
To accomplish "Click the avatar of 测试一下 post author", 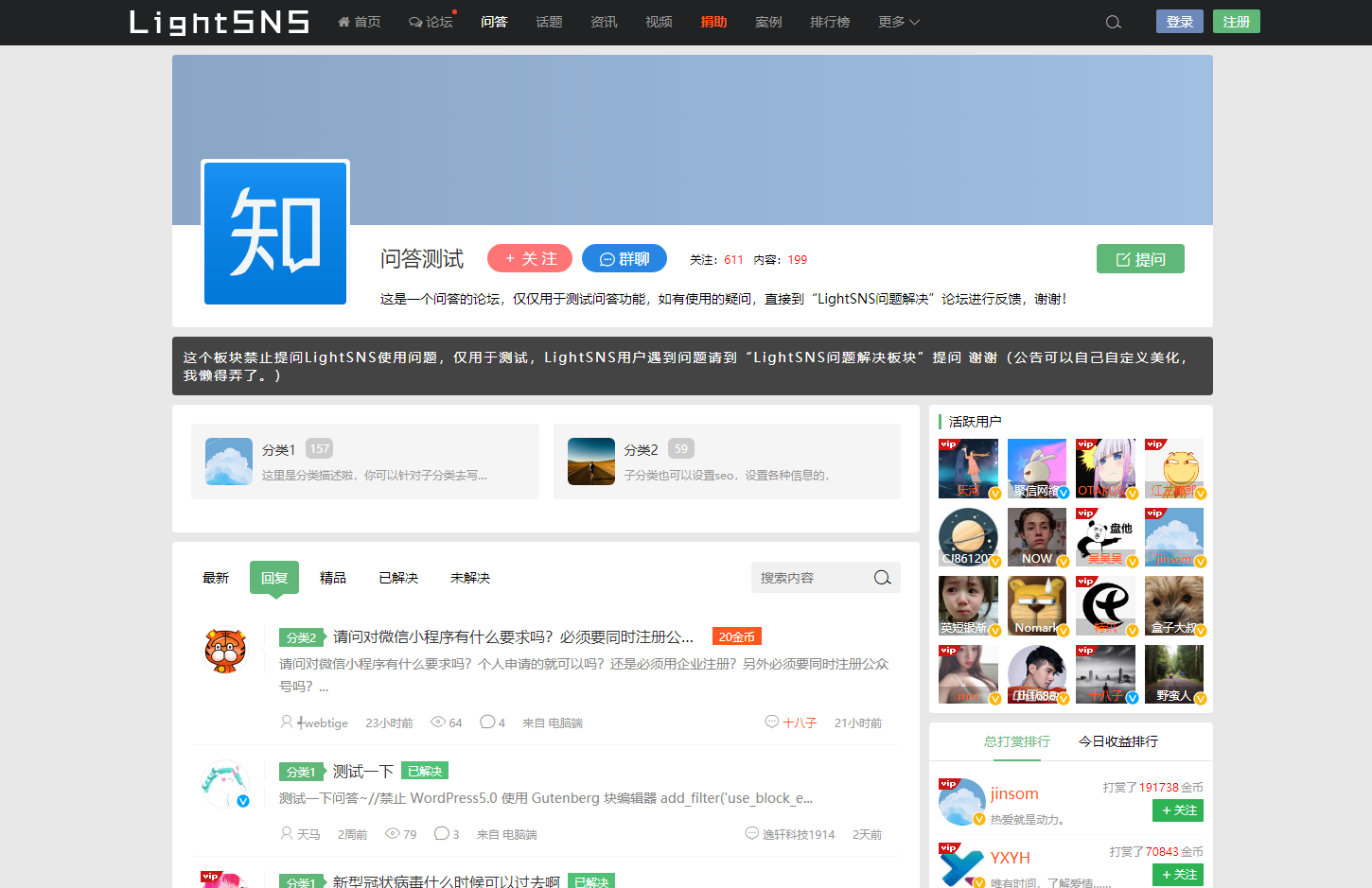I will pyautogui.click(x=225, y=785).
